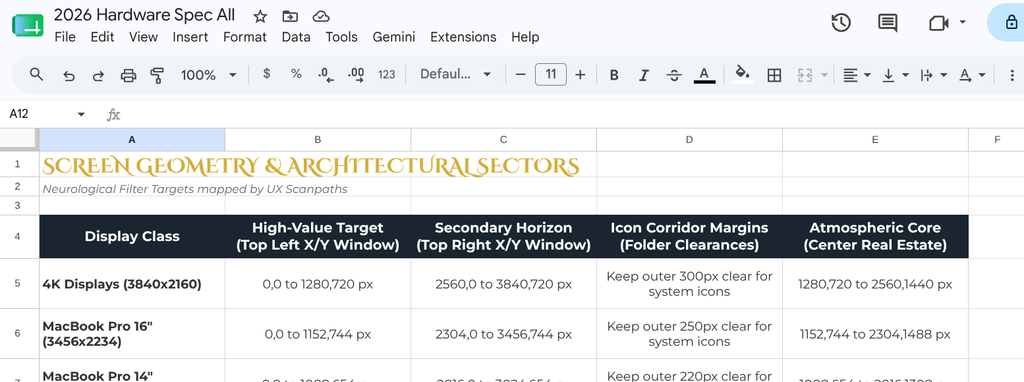Open the borders grid icon
Screen dimensions: 1024x382
pos(774,75)
